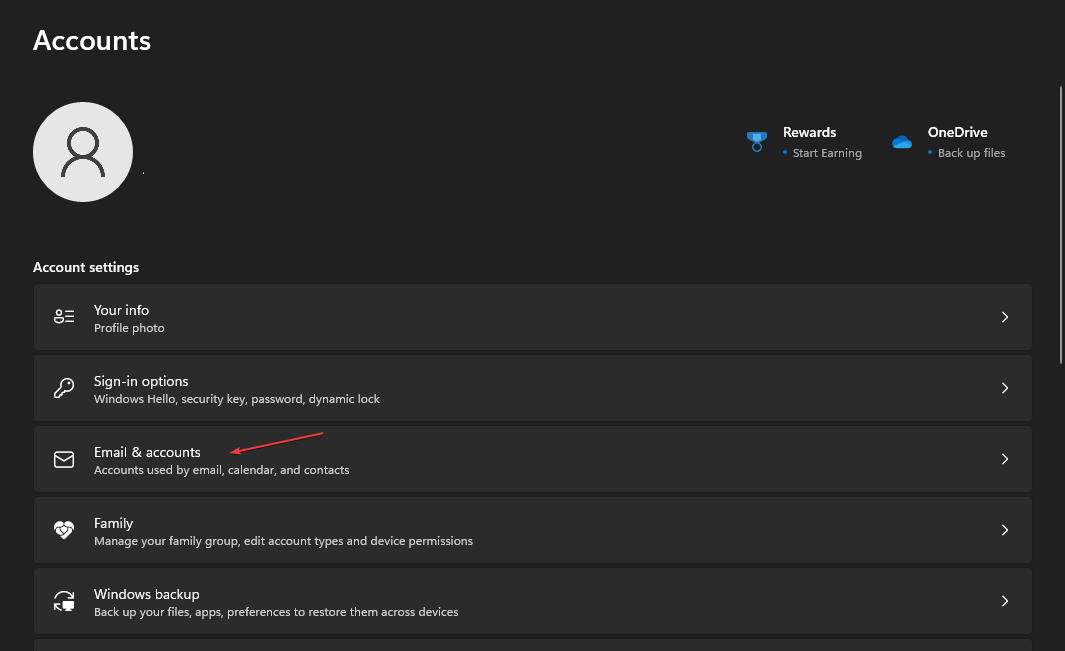Click the vertical scrollbar on right edge
The image size is (1065, 651).
1060,225
